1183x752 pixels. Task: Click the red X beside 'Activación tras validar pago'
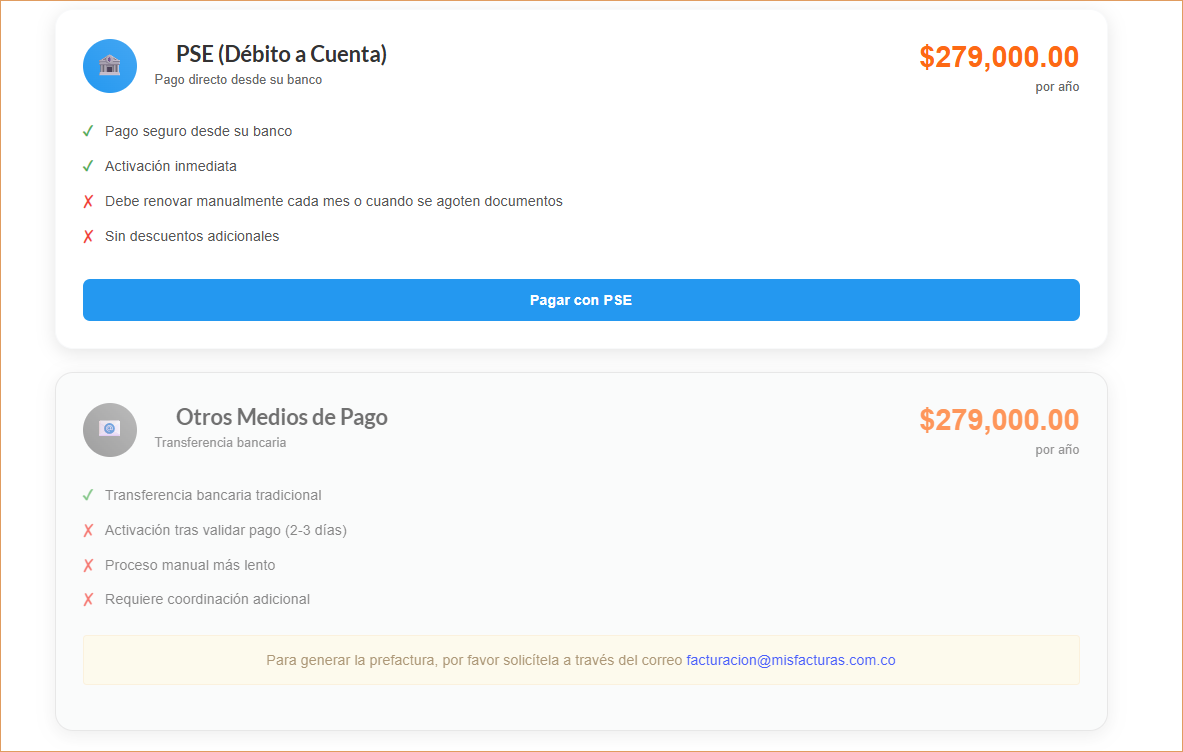[x=88, y=530]
